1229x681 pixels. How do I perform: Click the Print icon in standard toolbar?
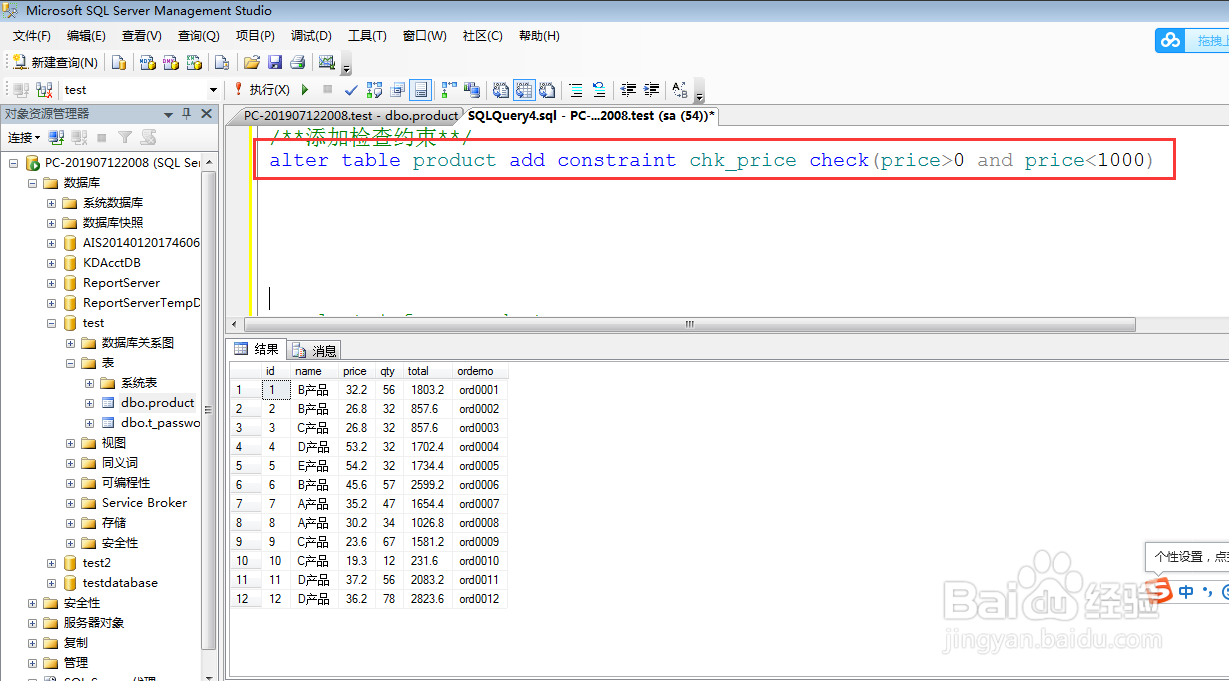297,62
